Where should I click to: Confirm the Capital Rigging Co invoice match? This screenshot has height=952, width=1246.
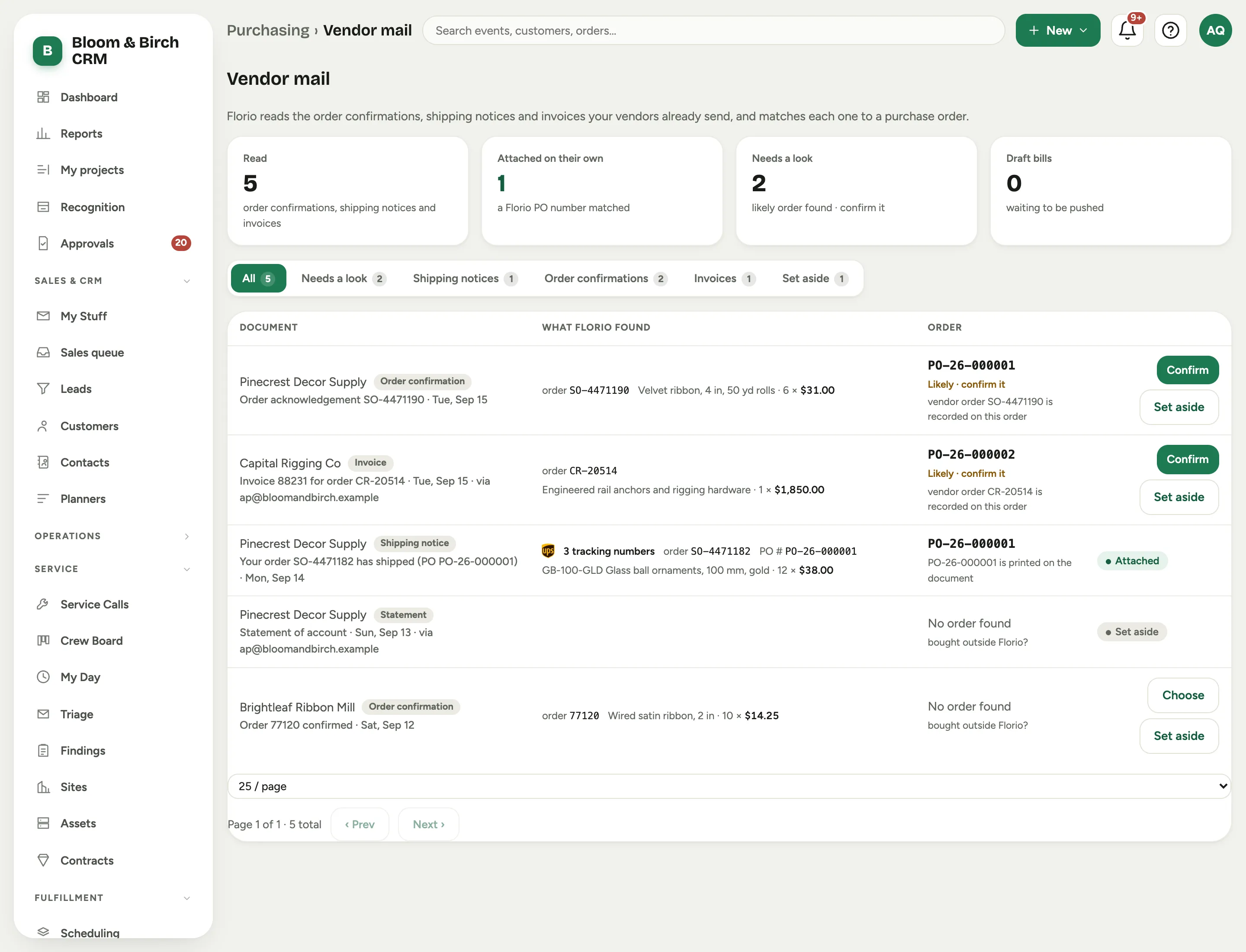click(1188, 459)
